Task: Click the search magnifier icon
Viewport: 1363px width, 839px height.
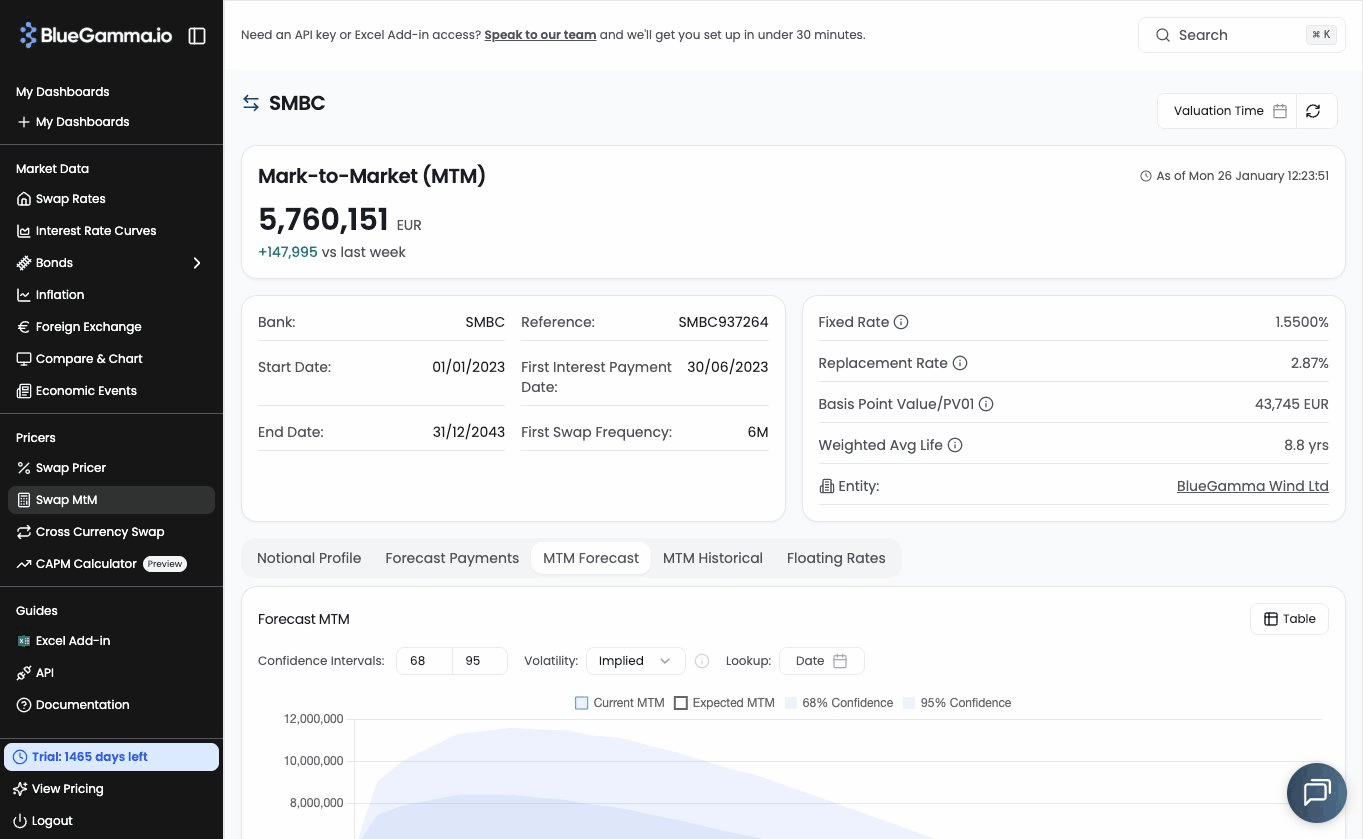Action: [x=1163, y=35]
